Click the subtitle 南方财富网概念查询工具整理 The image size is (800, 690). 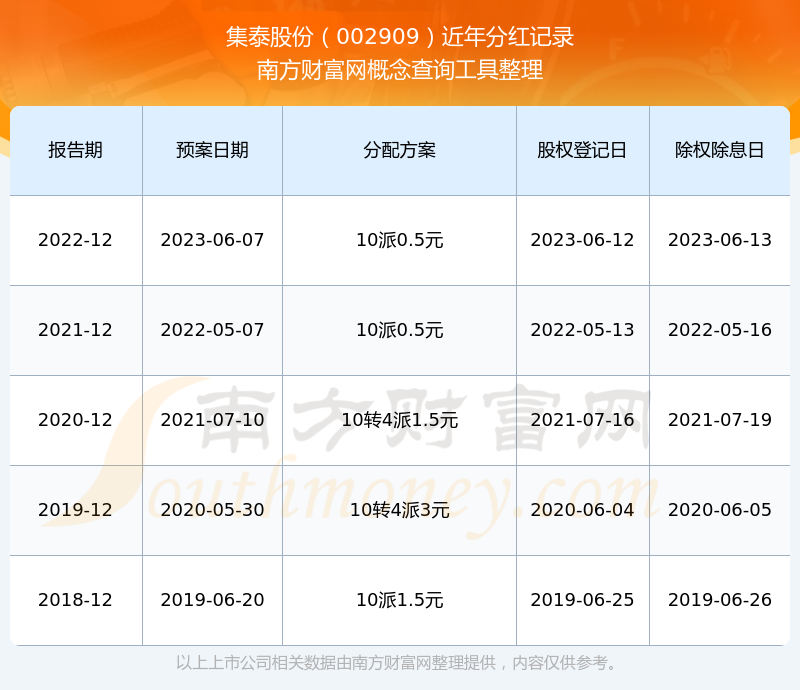click(399, 70)
